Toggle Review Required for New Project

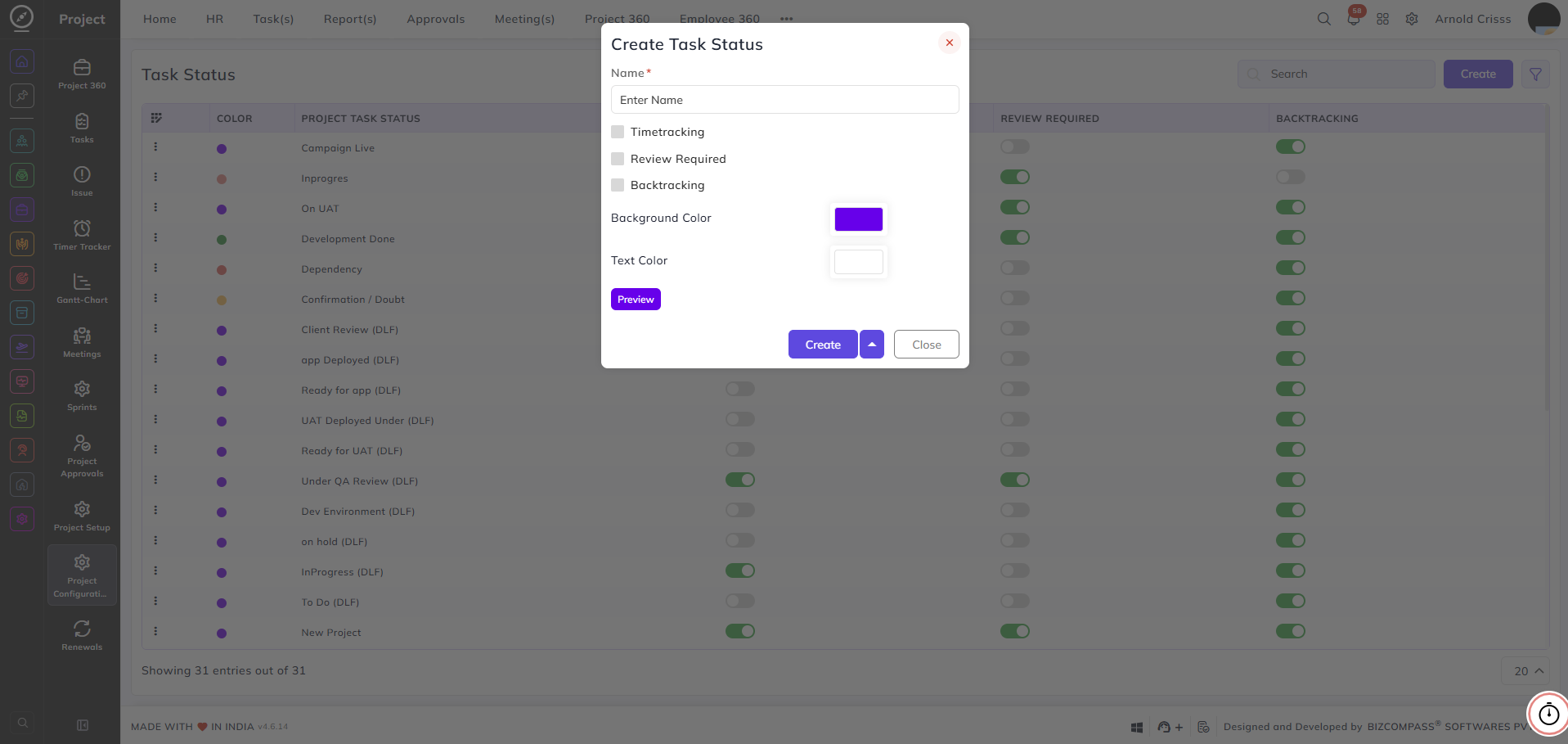[1015, 631]
